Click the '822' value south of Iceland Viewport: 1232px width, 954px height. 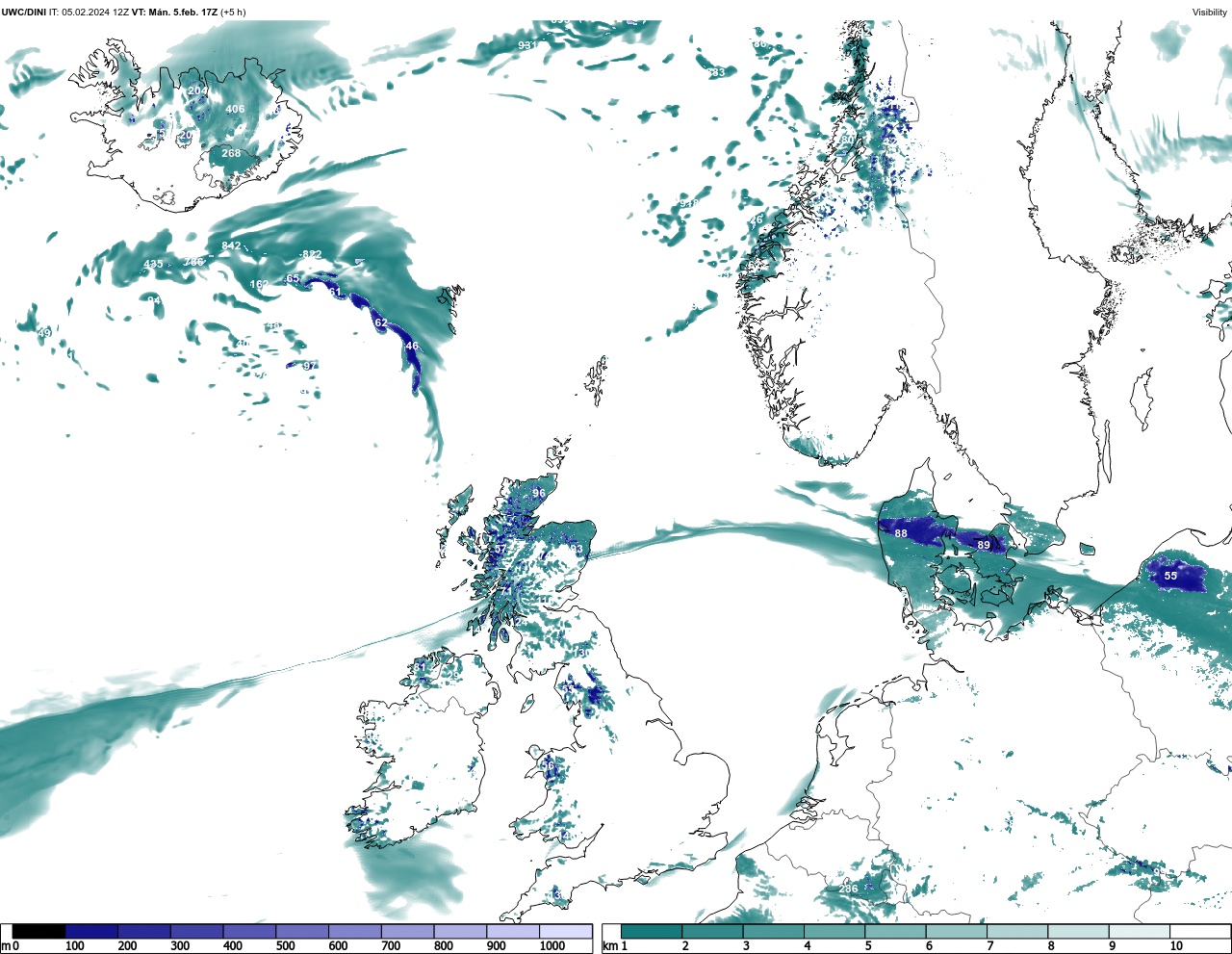coord(311,254)
